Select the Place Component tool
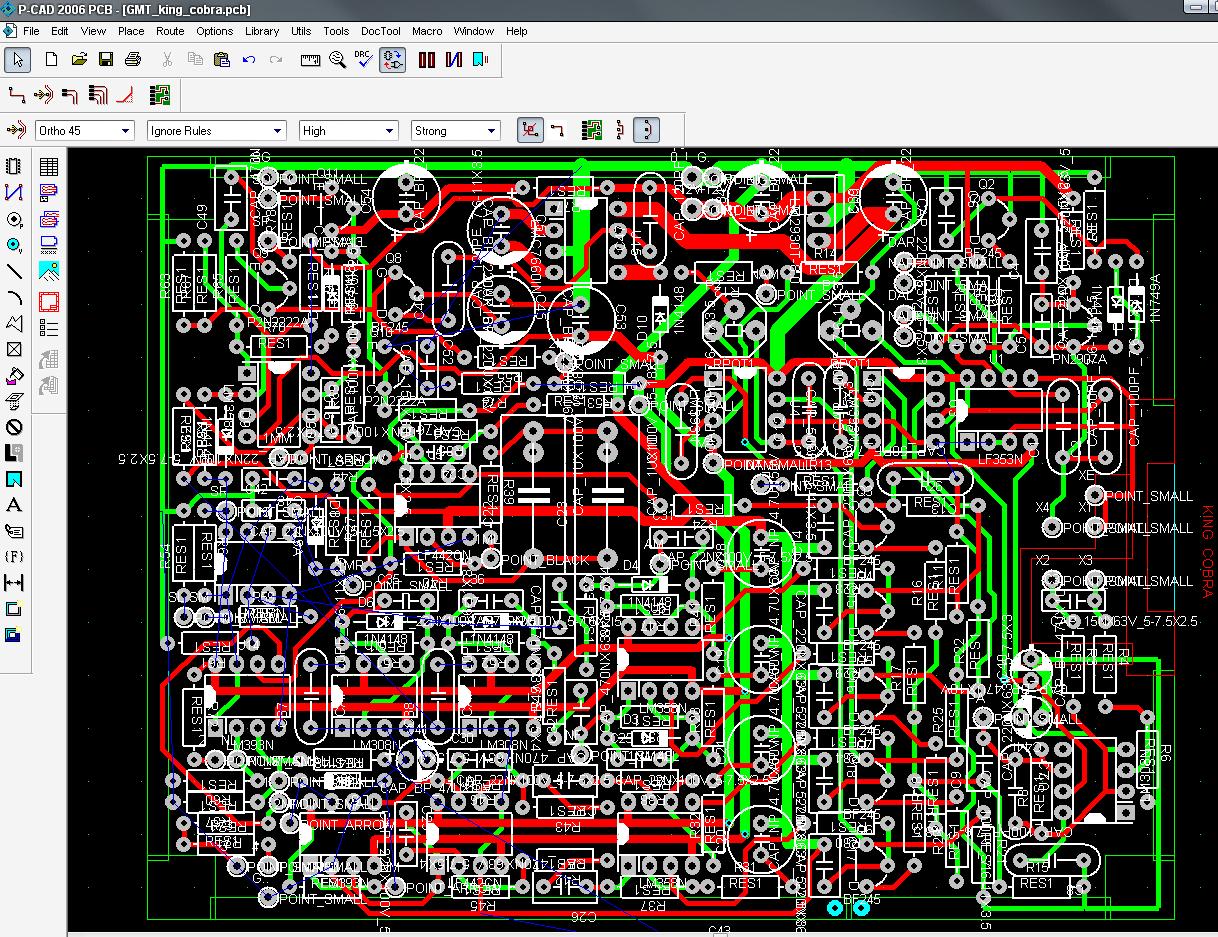The height and width of the screenshot is (937, 1218). (x=14, y=166)
